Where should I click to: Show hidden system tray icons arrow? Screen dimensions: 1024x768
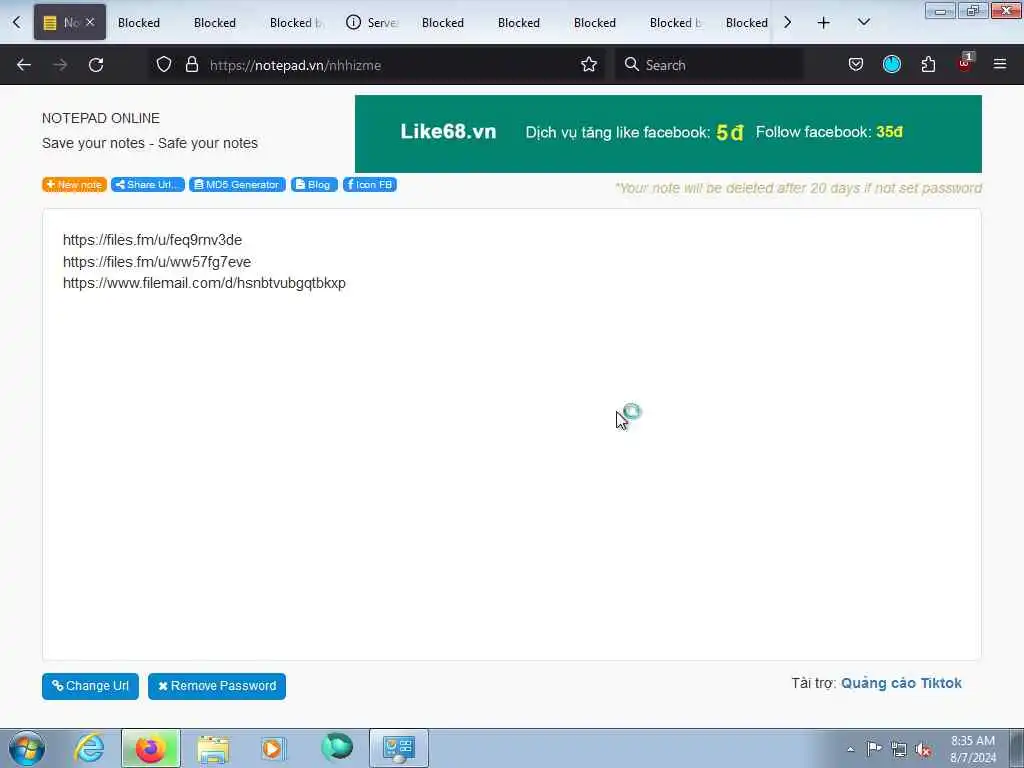(850, 749)
